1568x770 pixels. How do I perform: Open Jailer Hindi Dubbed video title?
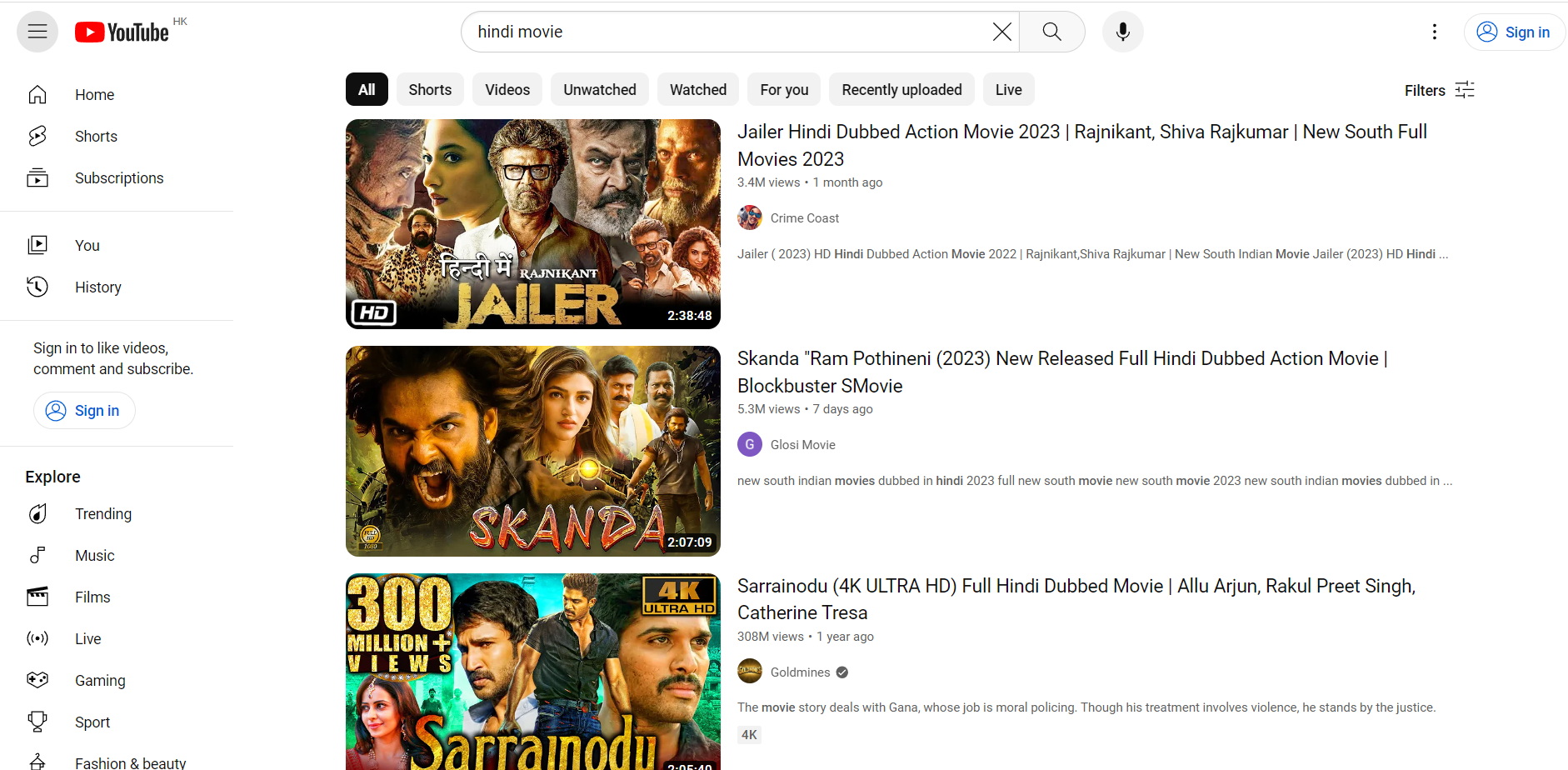point(1082,145)
